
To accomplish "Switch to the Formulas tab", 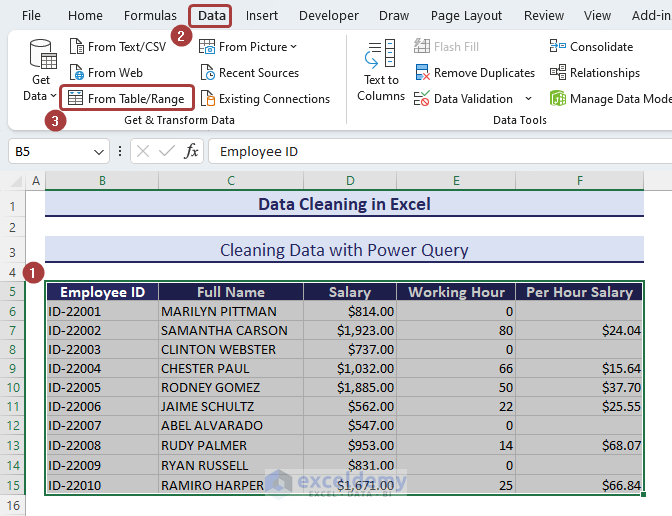I will click(x=150, y=15).
